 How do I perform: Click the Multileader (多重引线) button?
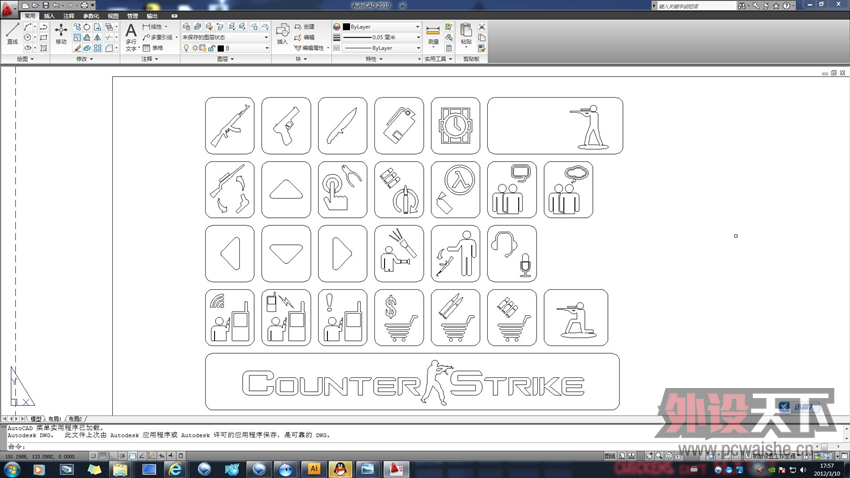pos(158,37)
